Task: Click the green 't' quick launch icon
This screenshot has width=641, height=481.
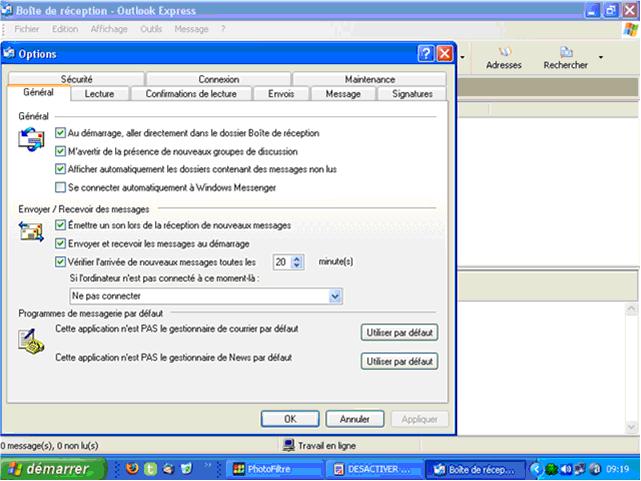Action: tap(150, 469)
